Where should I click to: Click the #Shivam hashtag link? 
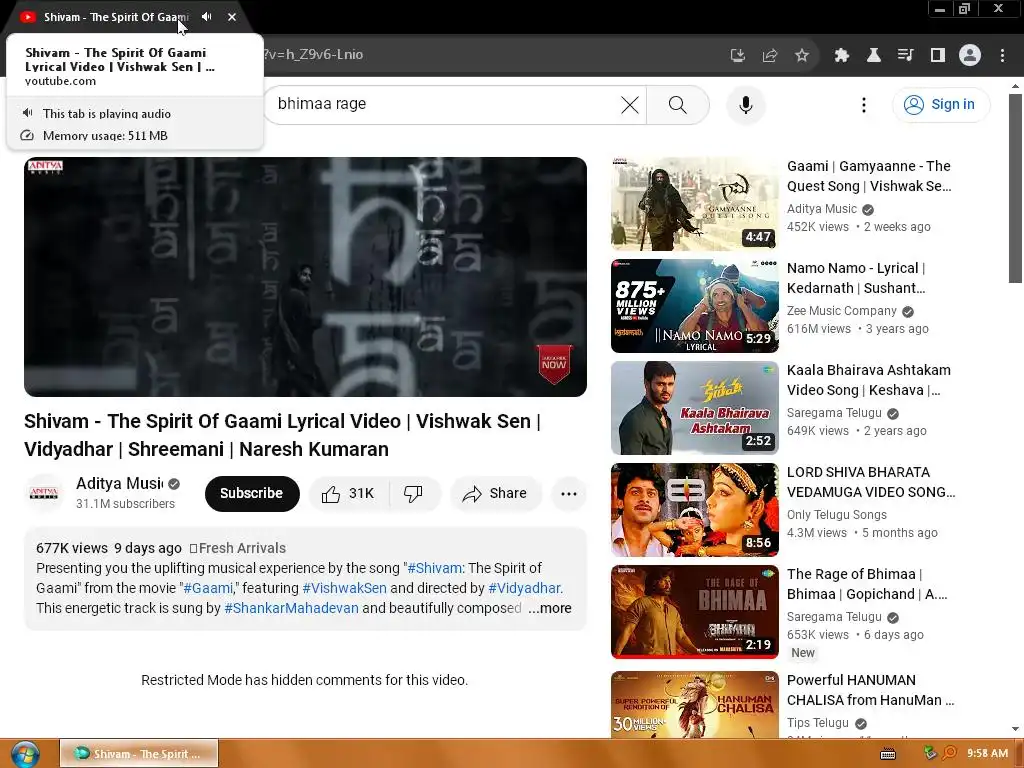point(435,568)
